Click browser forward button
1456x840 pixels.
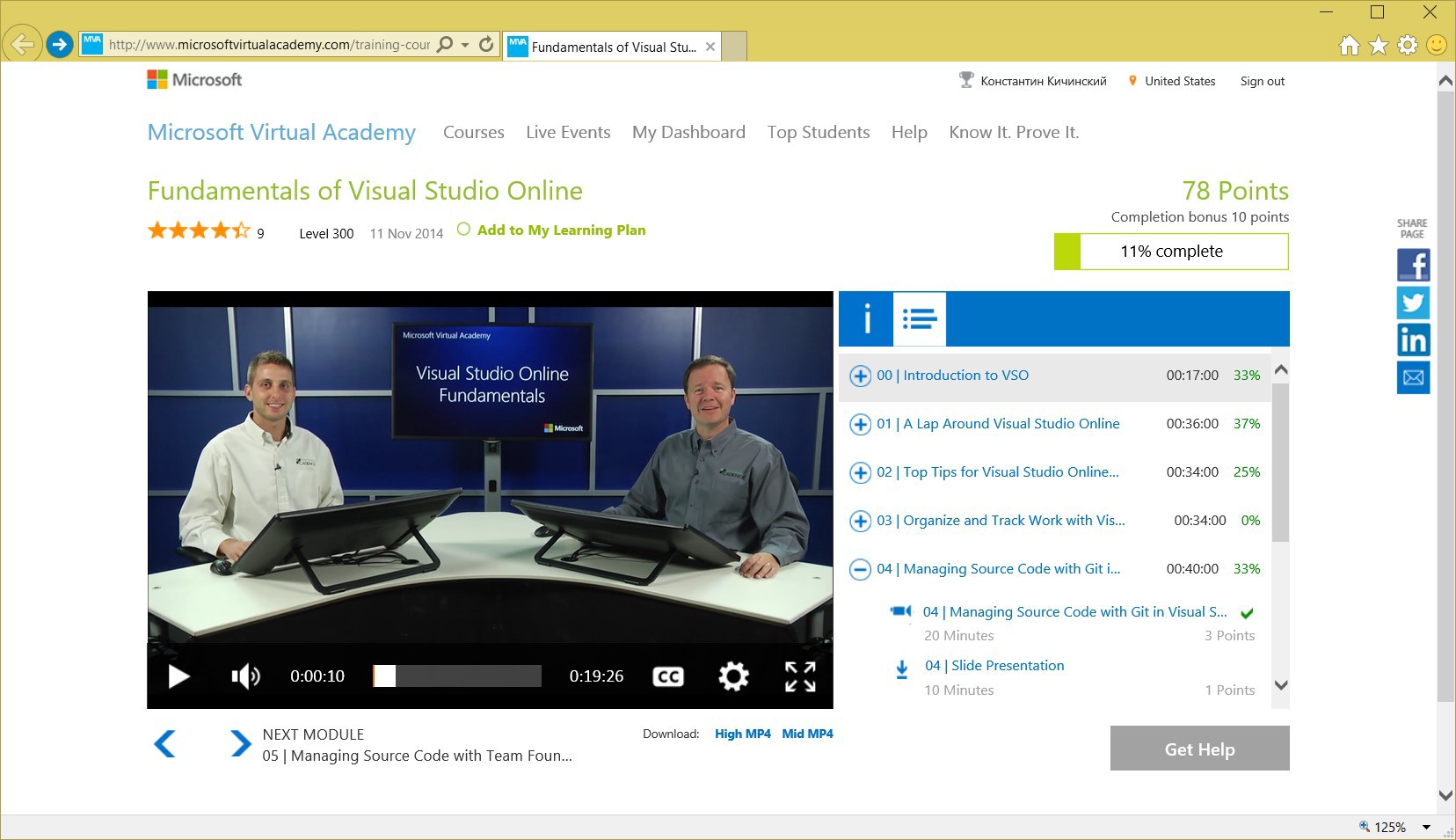pyautogui.click(x=59, y=44)
